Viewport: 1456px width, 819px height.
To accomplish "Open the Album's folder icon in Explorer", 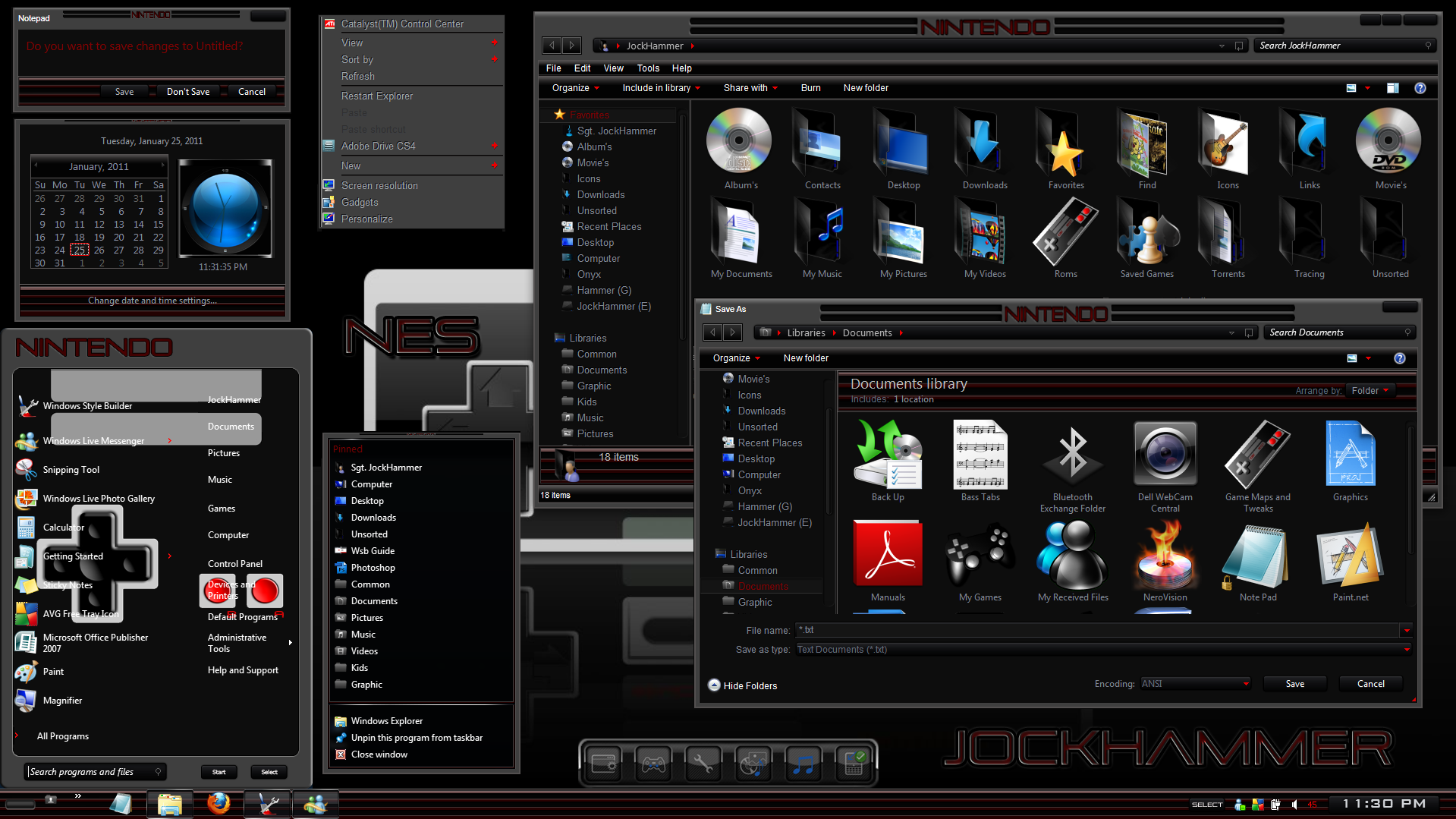I will tap(740, 141).
